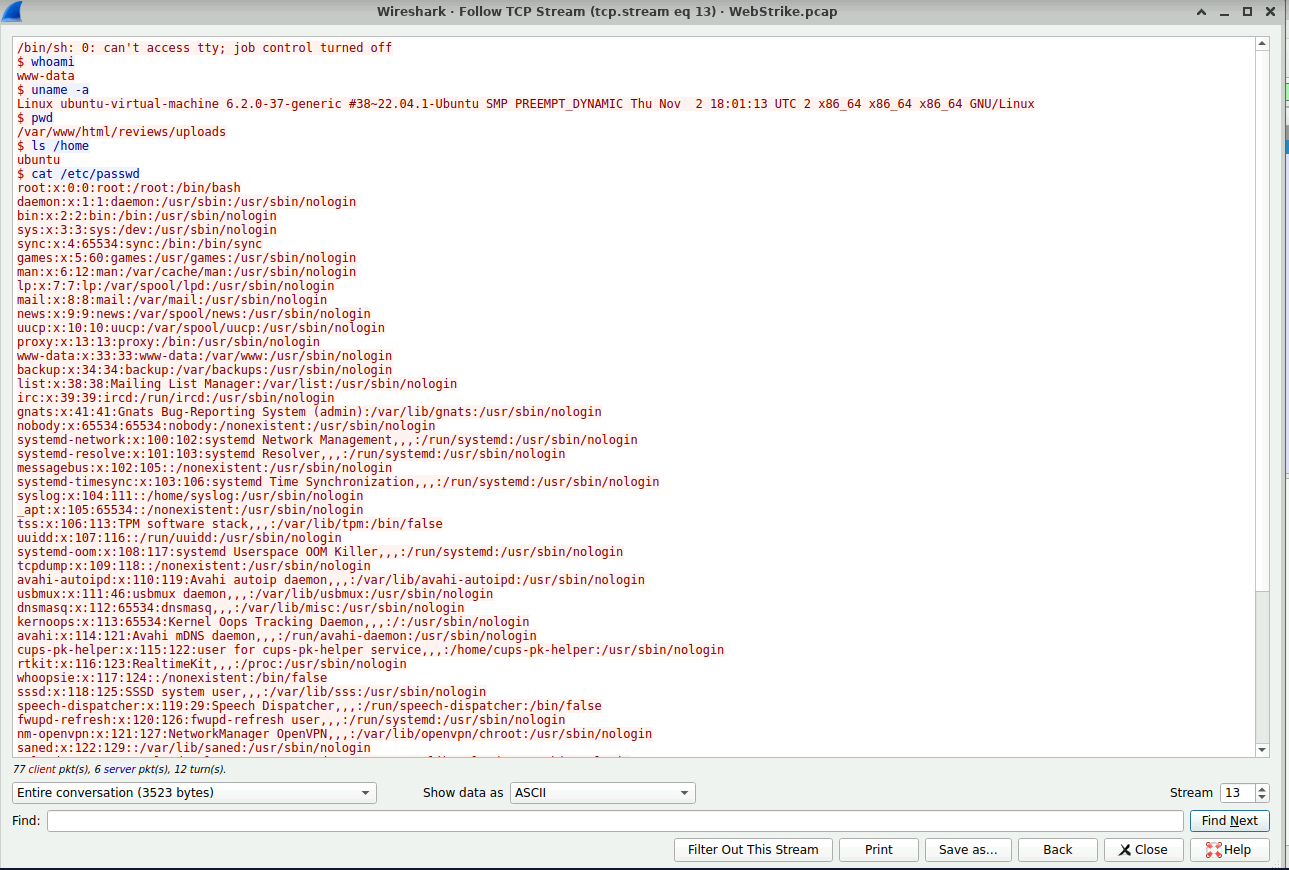The height and width of the screenshot is (870, 1289).
Task: Click the shade/roll-up arrow in title bar
Action: [1201, 12]
